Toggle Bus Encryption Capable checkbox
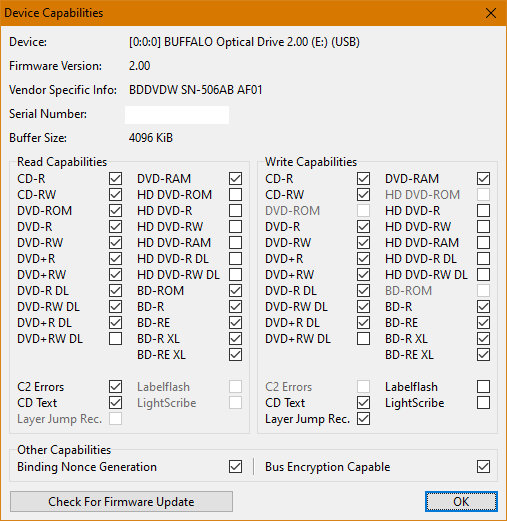This screenshot has height=521, width=507. click(x=483, y=467)
